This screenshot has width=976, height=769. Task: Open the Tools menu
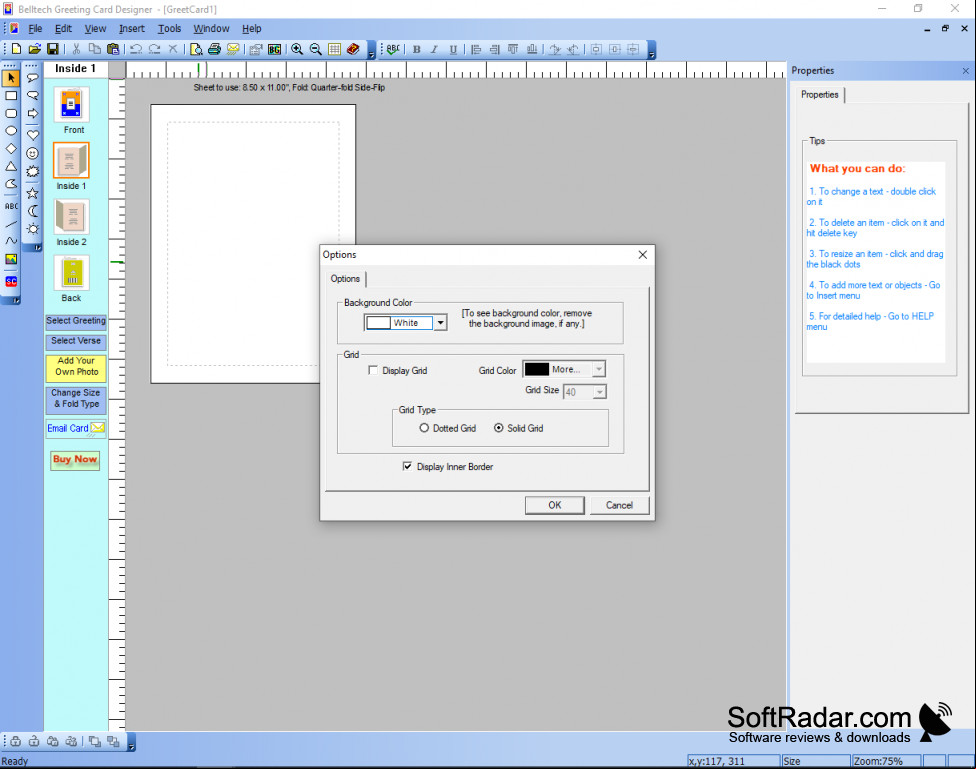coord(169,29)
